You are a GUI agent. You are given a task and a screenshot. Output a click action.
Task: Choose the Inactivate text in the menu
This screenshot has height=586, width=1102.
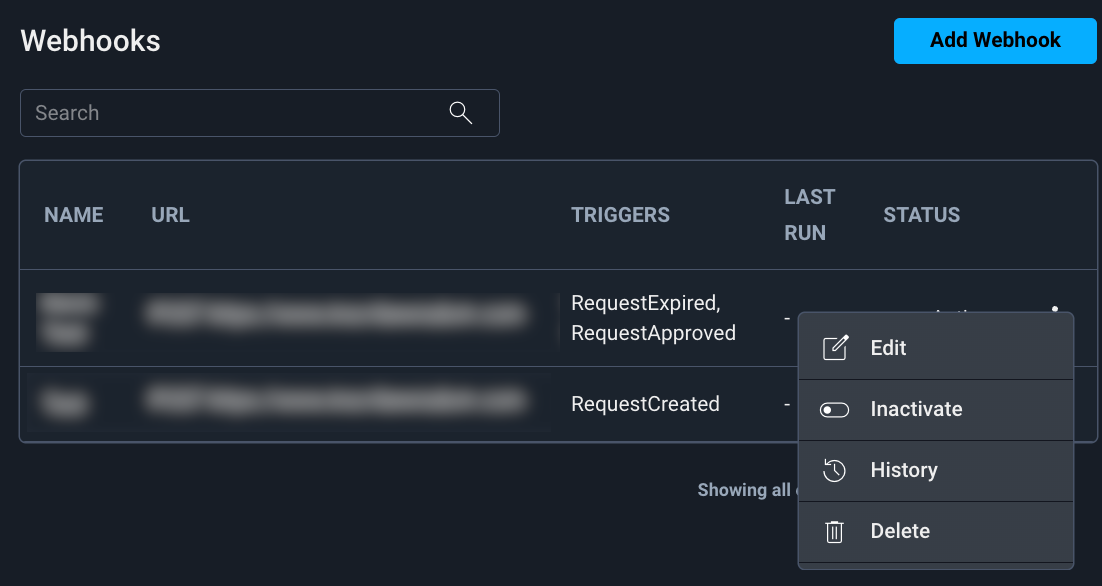tap(916, 409)
